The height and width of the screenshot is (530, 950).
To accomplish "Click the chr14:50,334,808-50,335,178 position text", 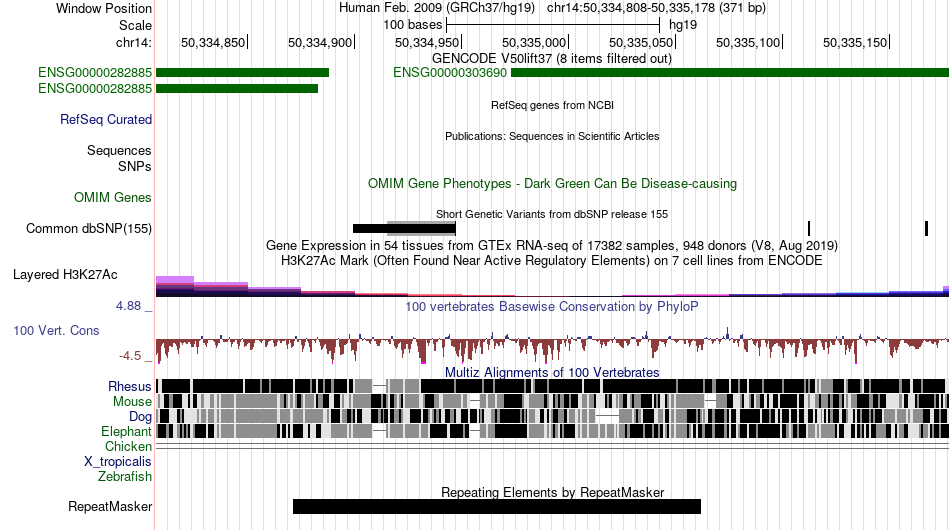I will pos(656,8).
